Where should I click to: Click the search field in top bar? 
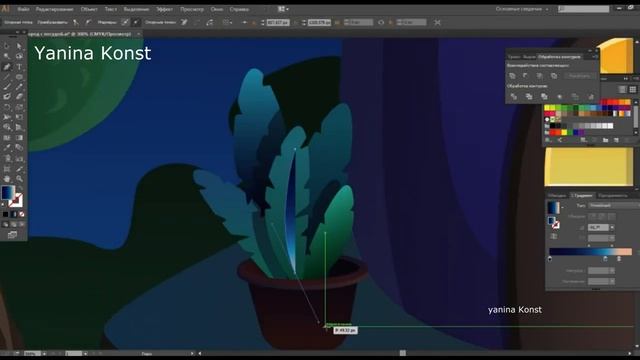pos(583,9)
